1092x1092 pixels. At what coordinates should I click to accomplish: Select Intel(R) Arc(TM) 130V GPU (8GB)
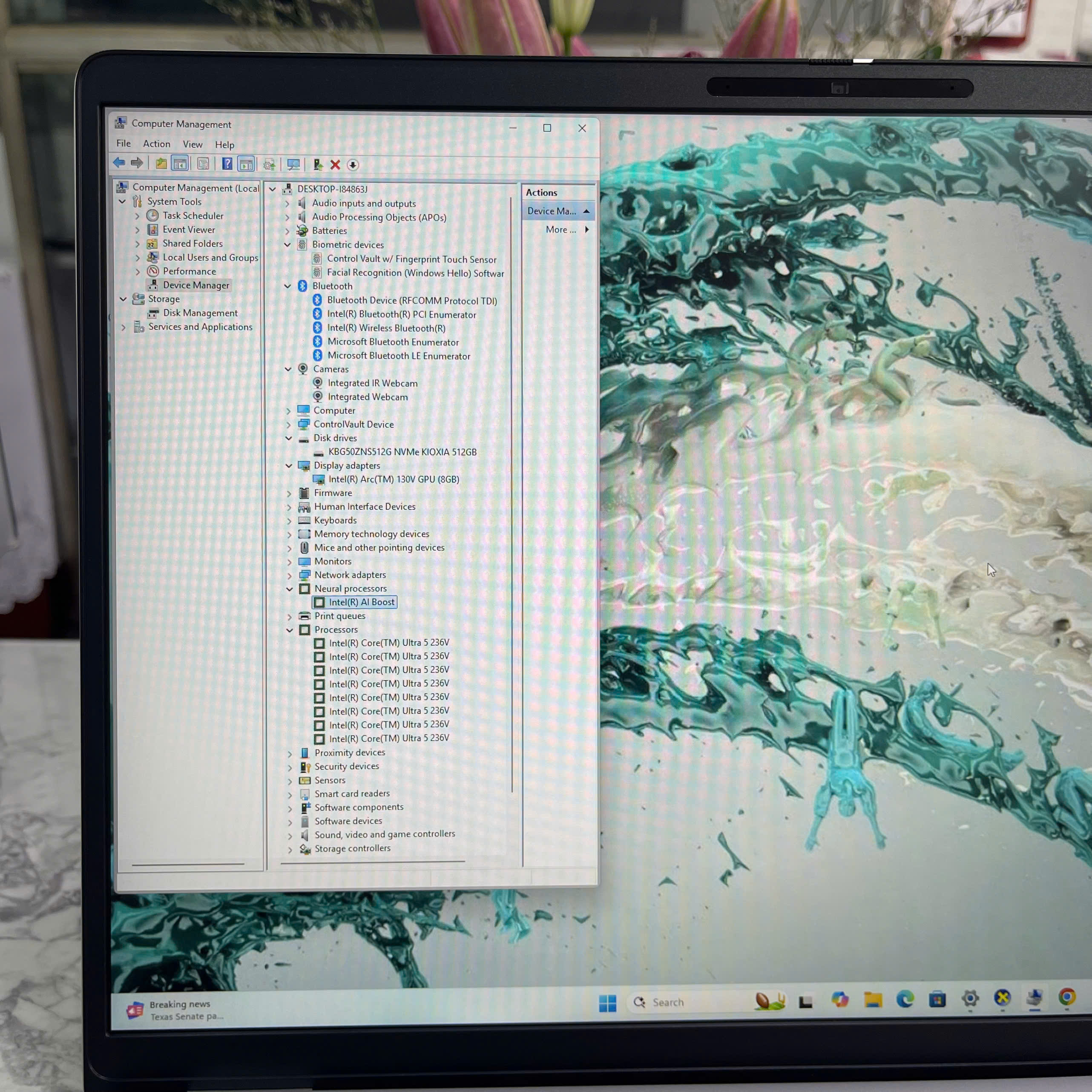[x=394, y=479]
